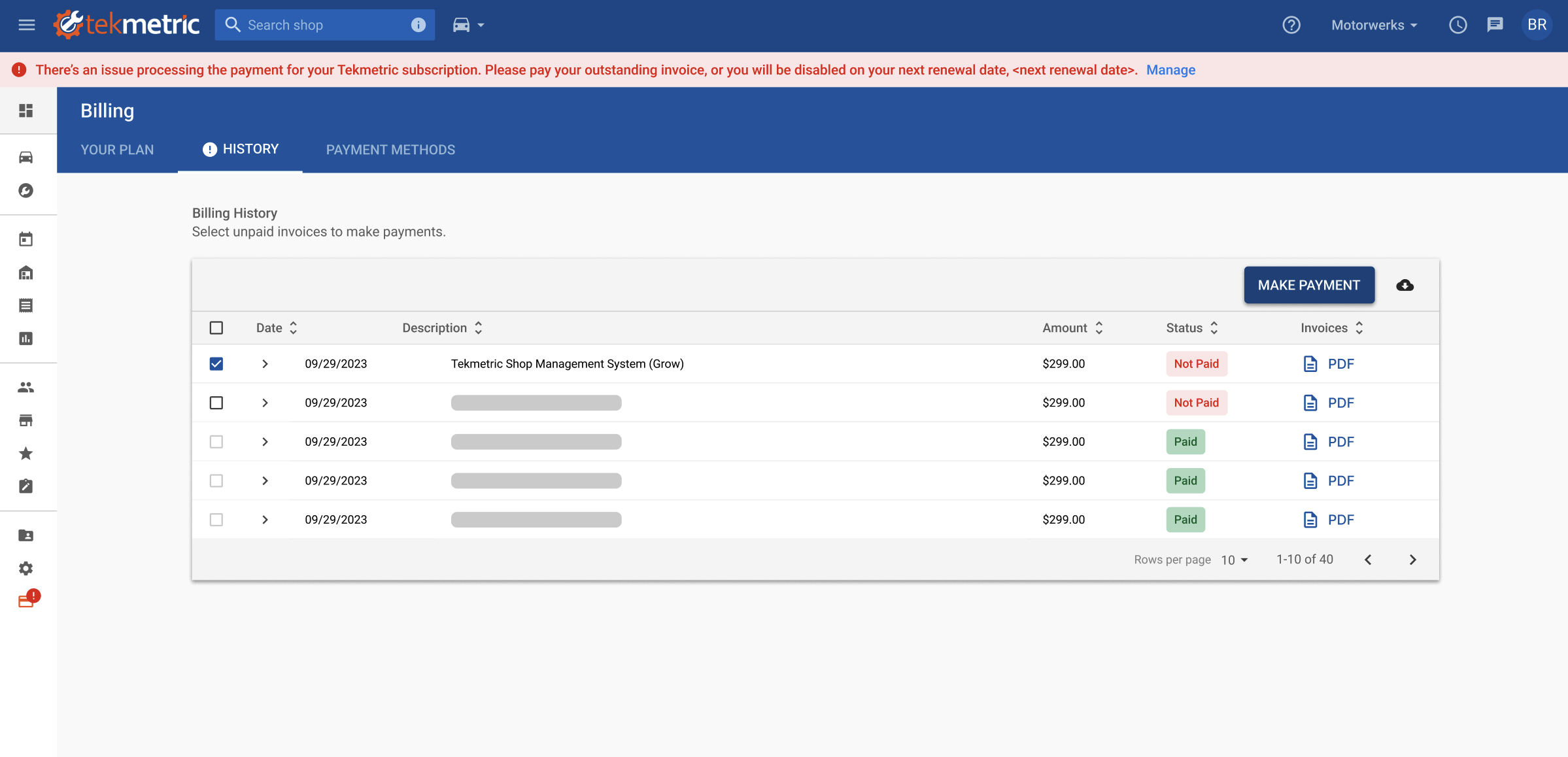
Task: Open the chat messages icon
Action: click(1495, 25)
